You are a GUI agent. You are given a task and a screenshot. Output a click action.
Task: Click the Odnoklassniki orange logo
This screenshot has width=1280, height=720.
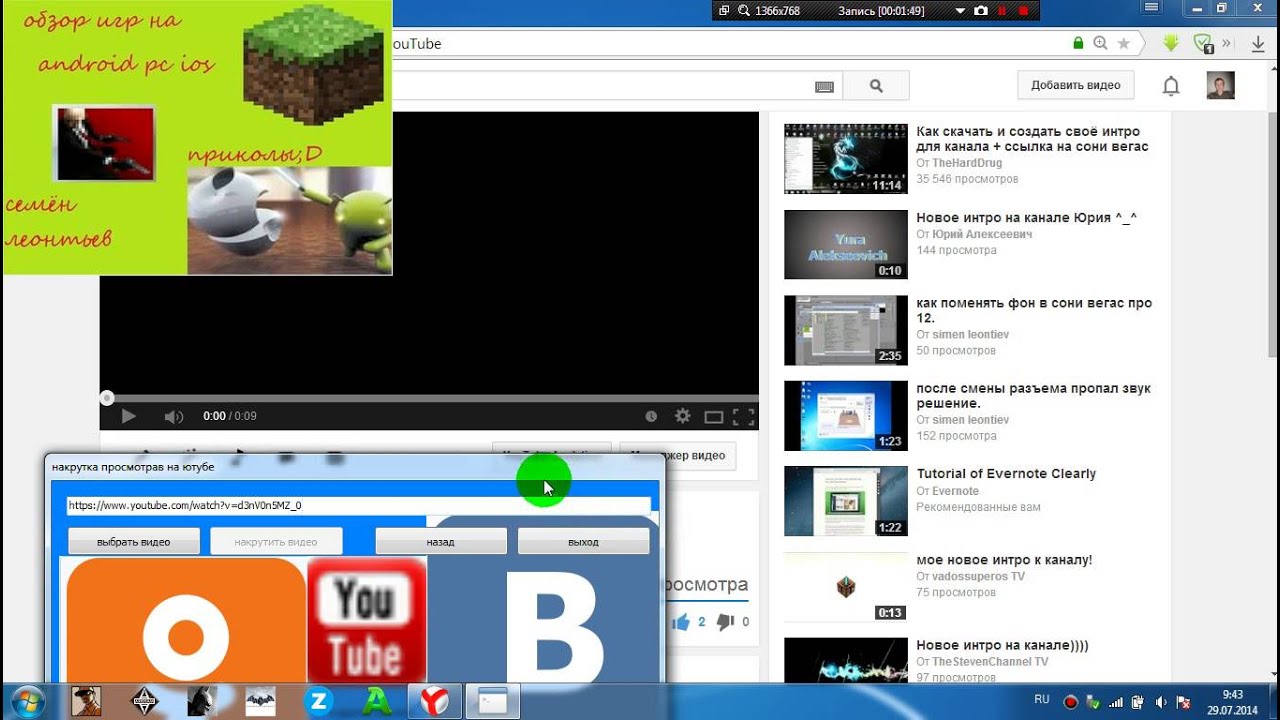pos(186,620)
